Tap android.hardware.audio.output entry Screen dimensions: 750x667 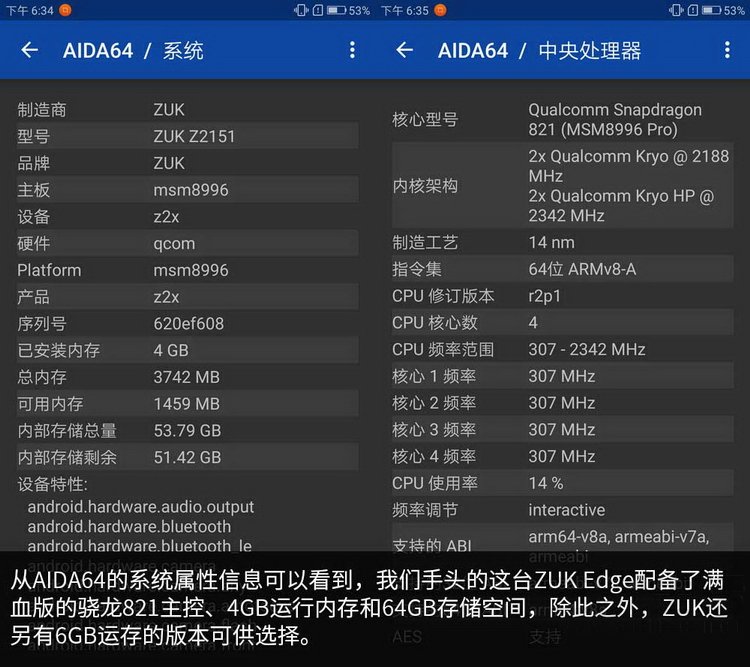[141, 507]
